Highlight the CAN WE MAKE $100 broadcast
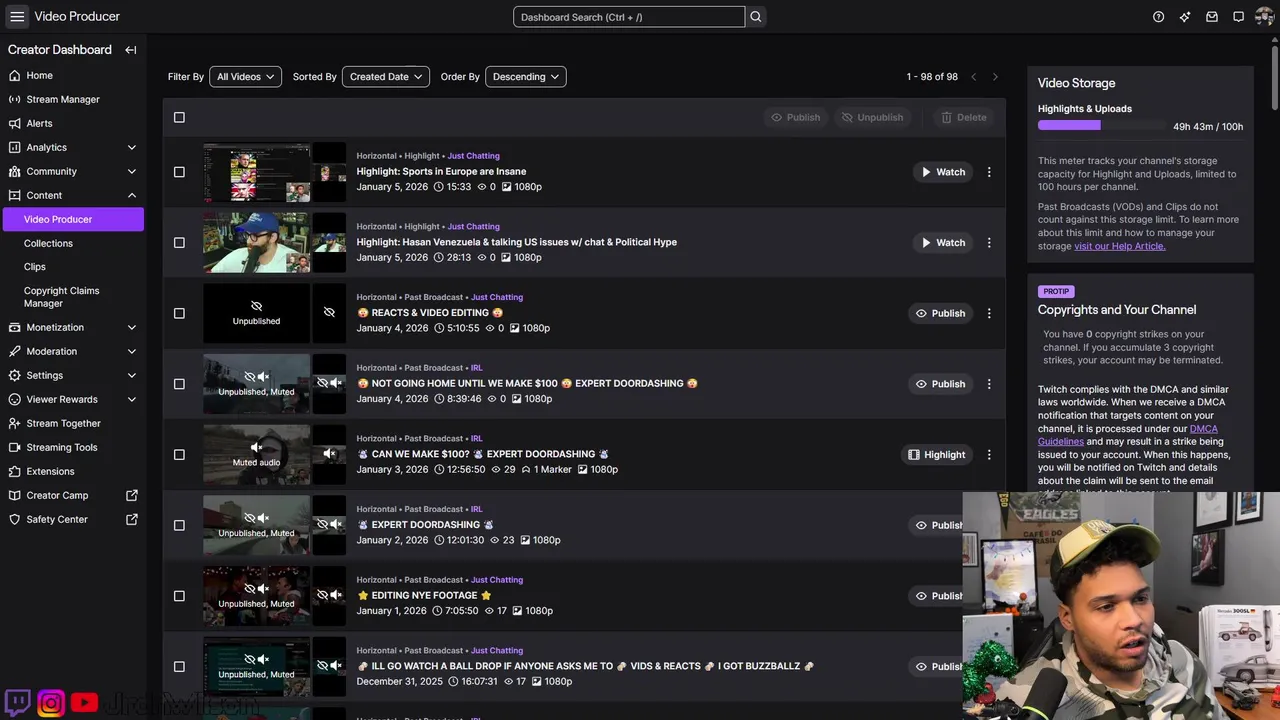 [937, 454]
